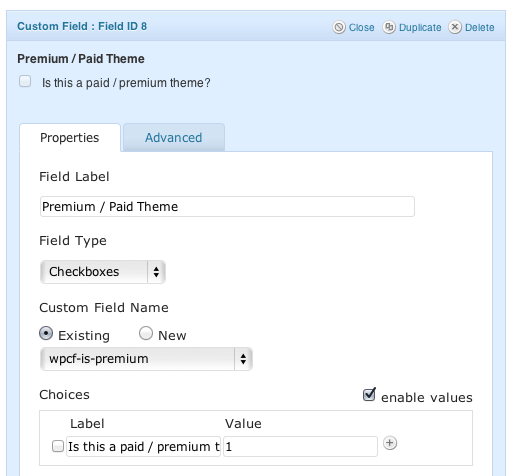Select the New custom field radio button

pyautogui.click(x=146, y=333)
